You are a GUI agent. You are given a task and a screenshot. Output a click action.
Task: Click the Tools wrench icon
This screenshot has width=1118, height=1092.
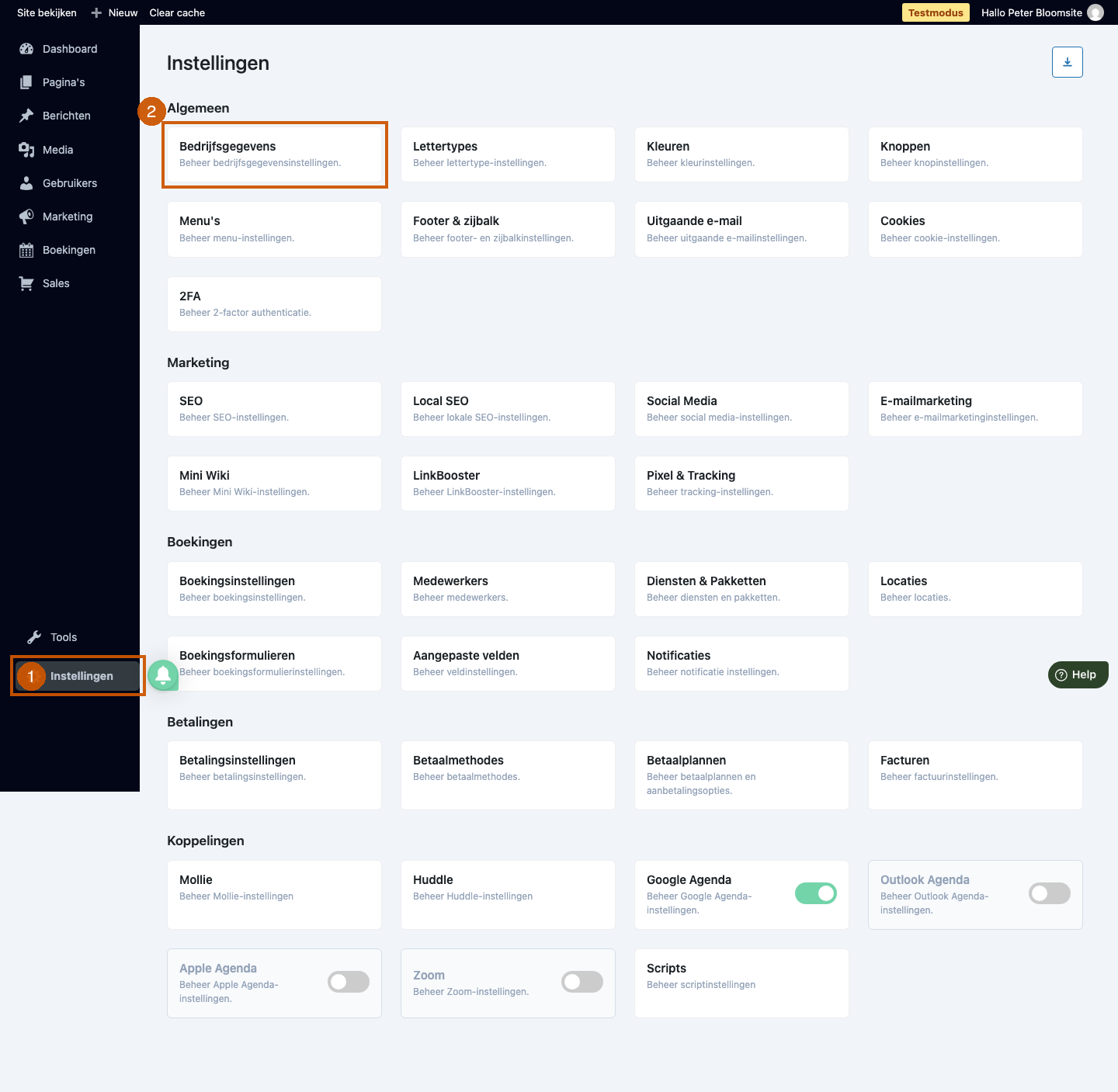click(34, 637)
